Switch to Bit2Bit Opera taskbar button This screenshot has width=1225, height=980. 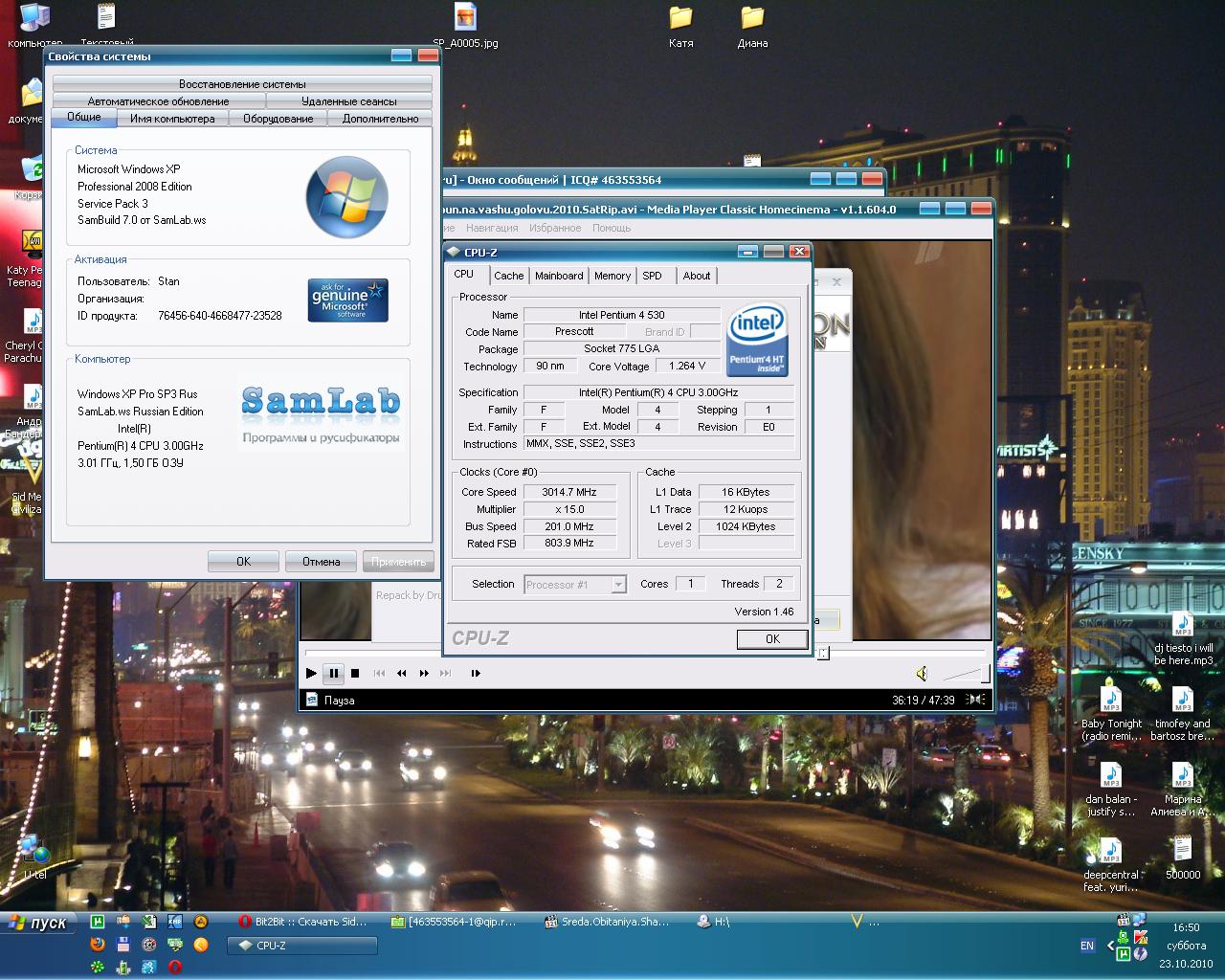[302, 922]
